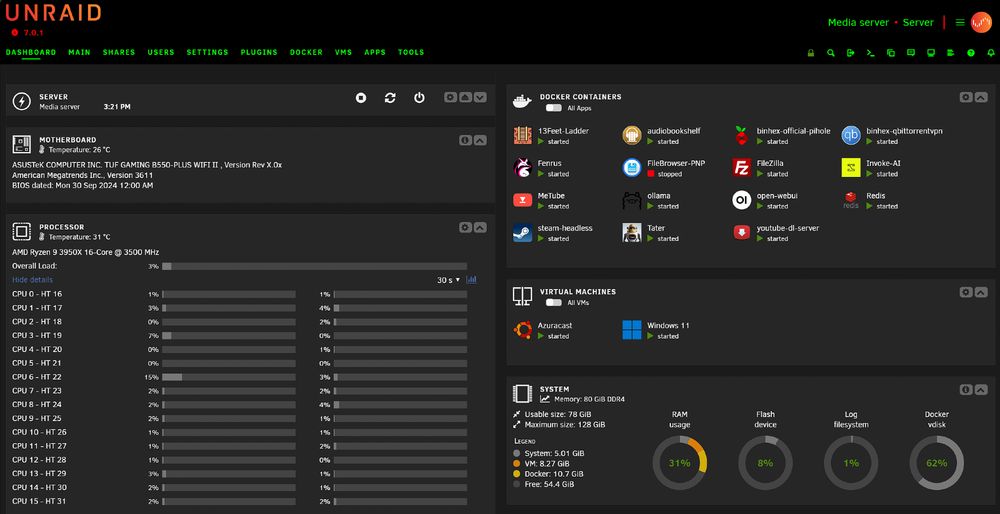Shut down server with the power icon
1000x514 pixels.
[419, 98]
